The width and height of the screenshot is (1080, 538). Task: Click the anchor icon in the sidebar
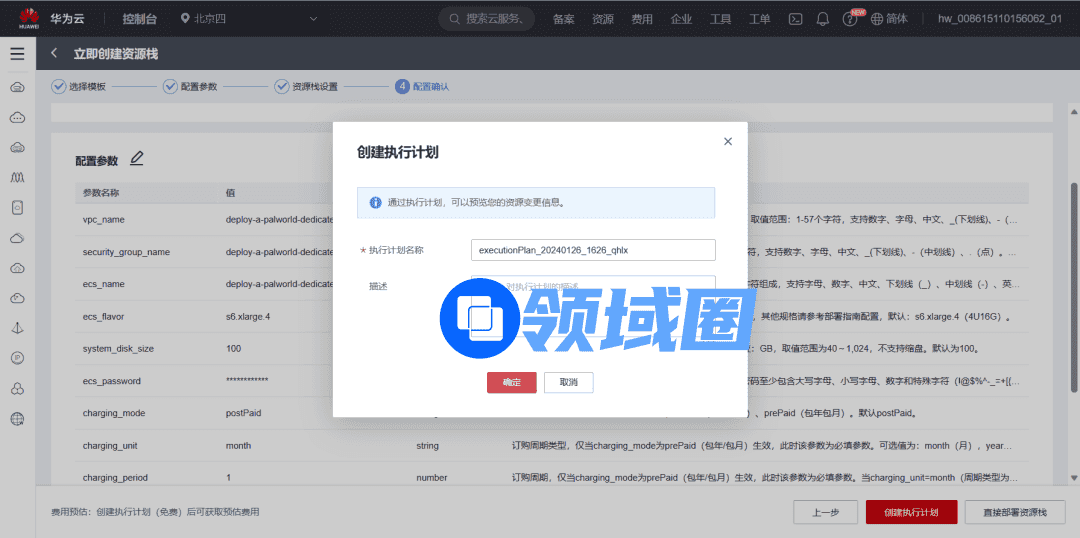click(17, 328)
